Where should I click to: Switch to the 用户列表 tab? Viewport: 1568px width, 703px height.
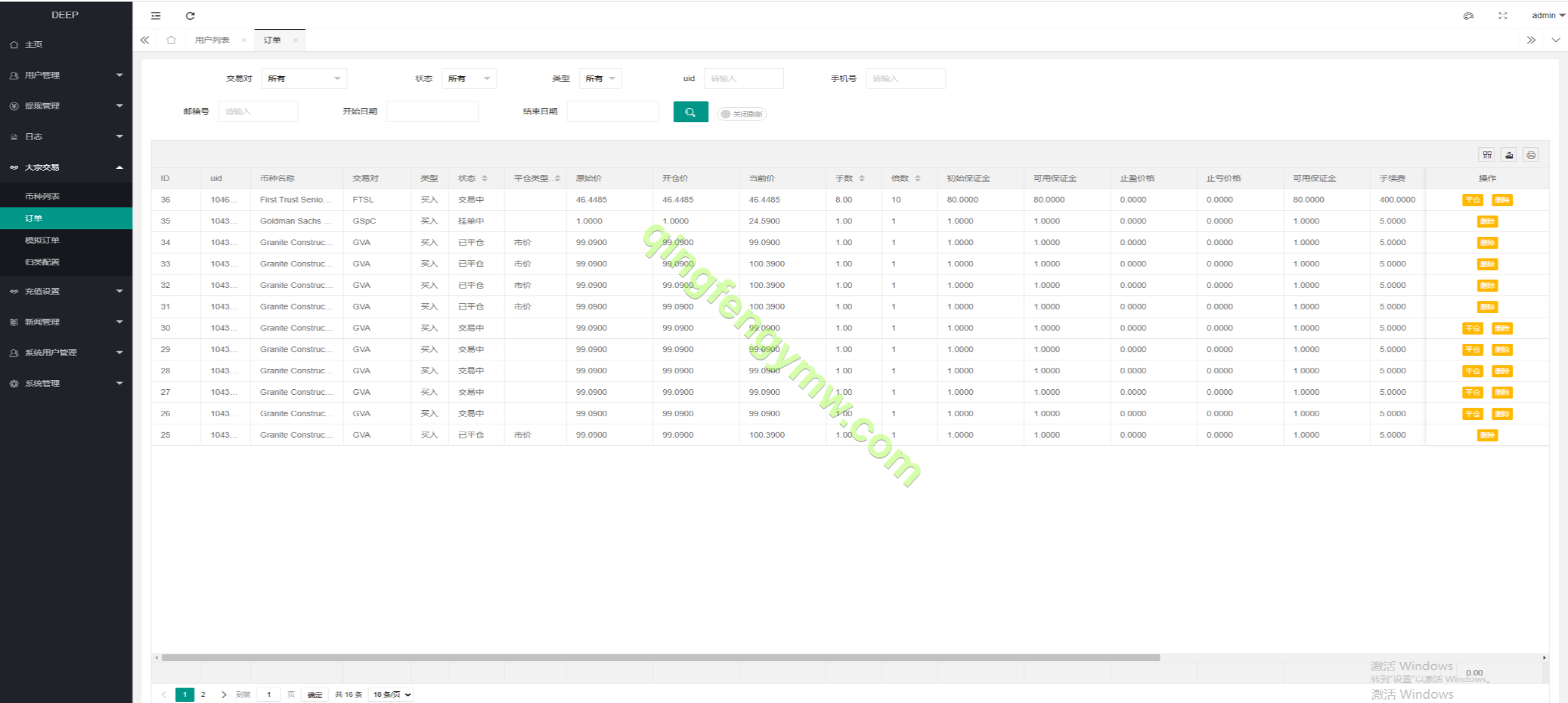coord(212,41)
